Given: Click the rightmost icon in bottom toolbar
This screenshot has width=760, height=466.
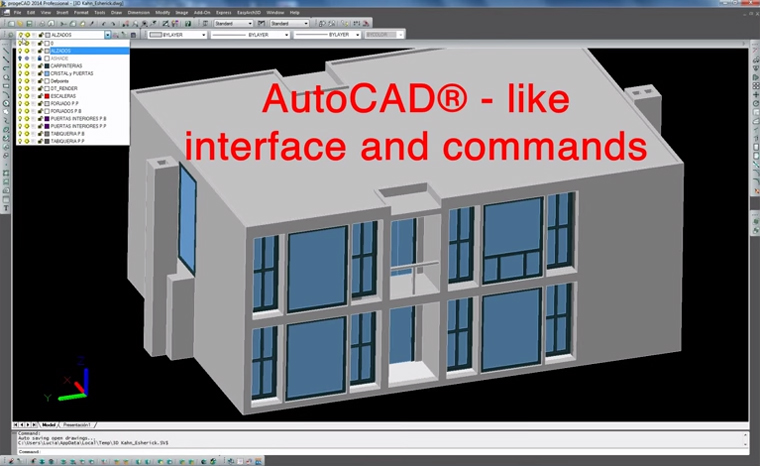Looking at the screenshot, I should [x=258, y=462].
